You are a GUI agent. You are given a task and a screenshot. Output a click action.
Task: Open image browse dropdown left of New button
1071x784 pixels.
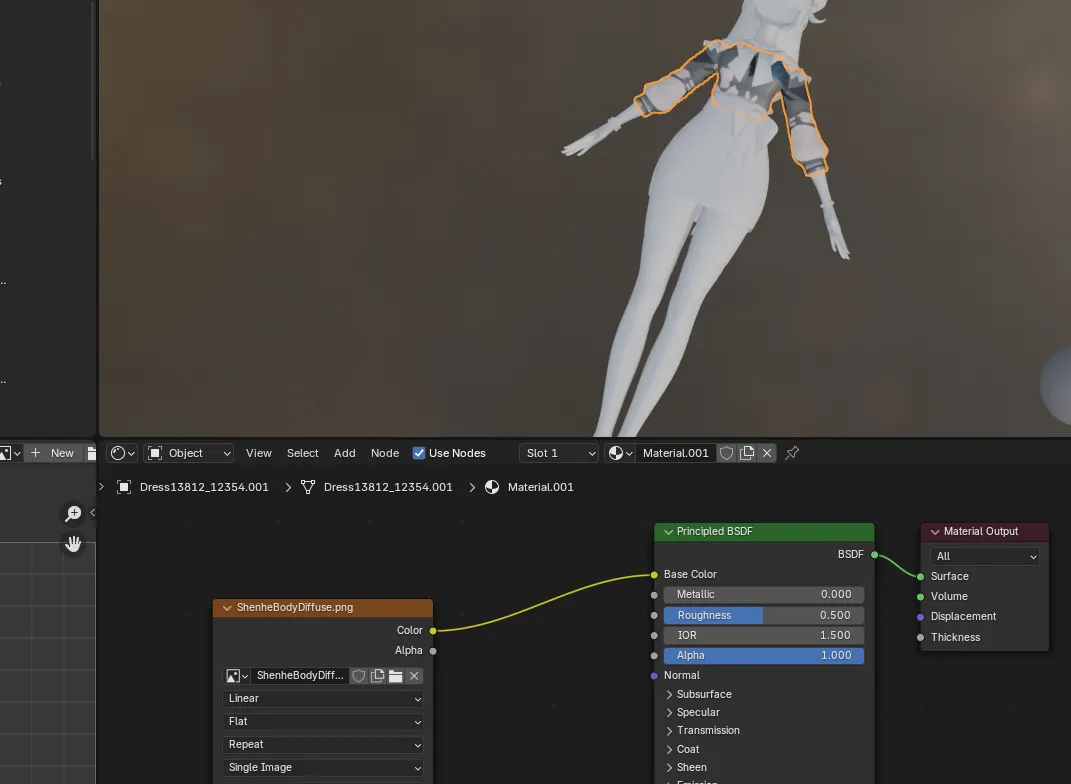[x=10, y=453]
